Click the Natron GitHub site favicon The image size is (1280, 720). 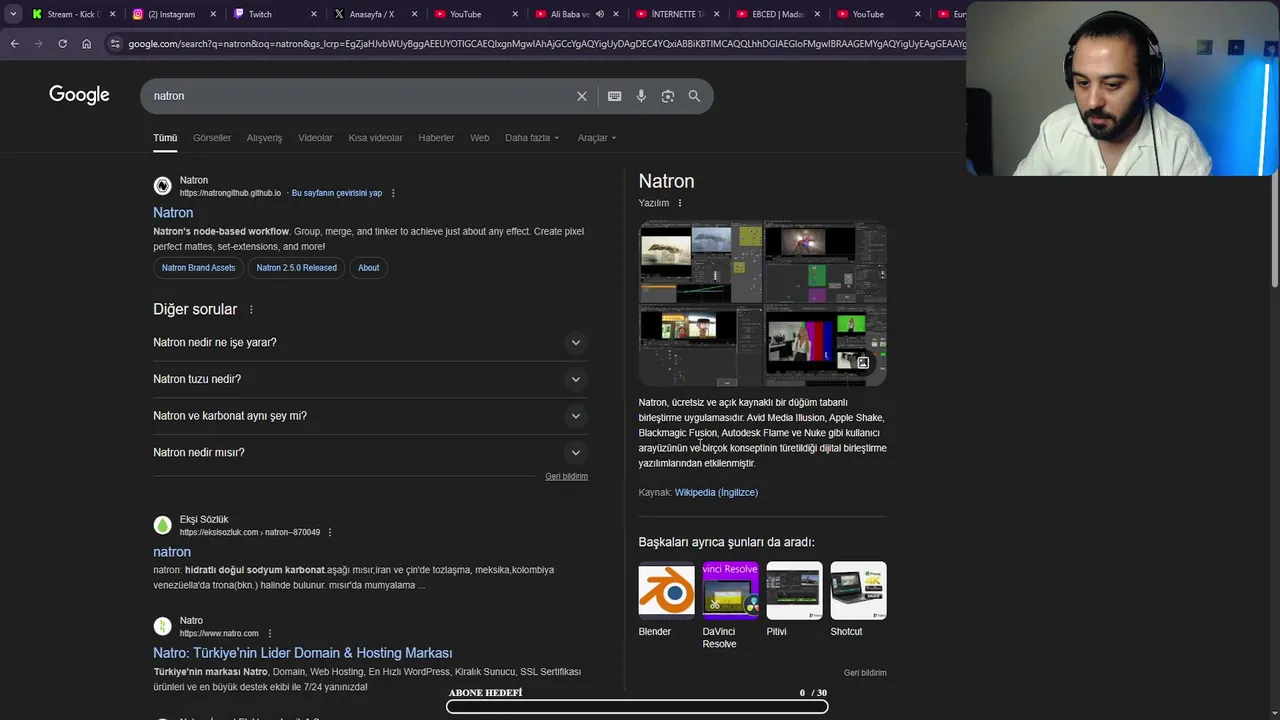[162, 186]
